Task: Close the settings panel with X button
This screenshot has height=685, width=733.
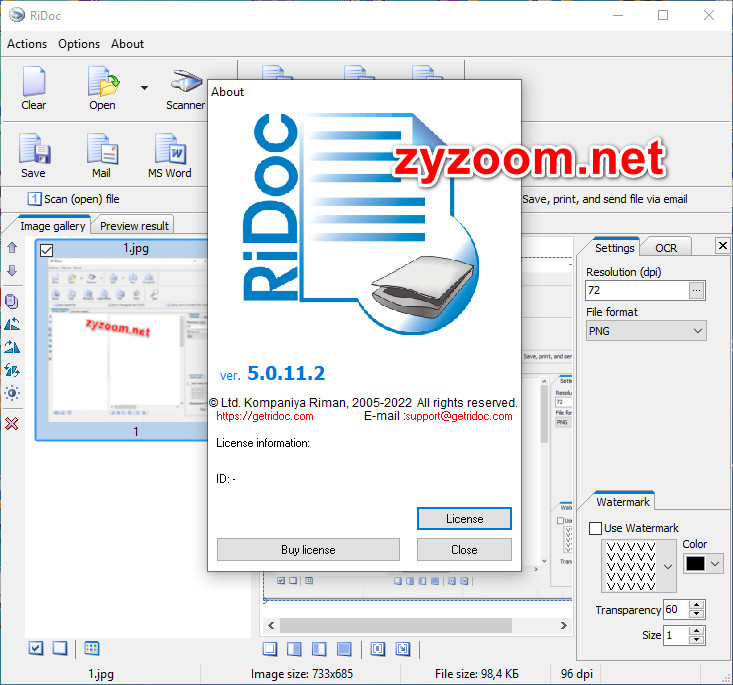Action: (x=723, y=245)
